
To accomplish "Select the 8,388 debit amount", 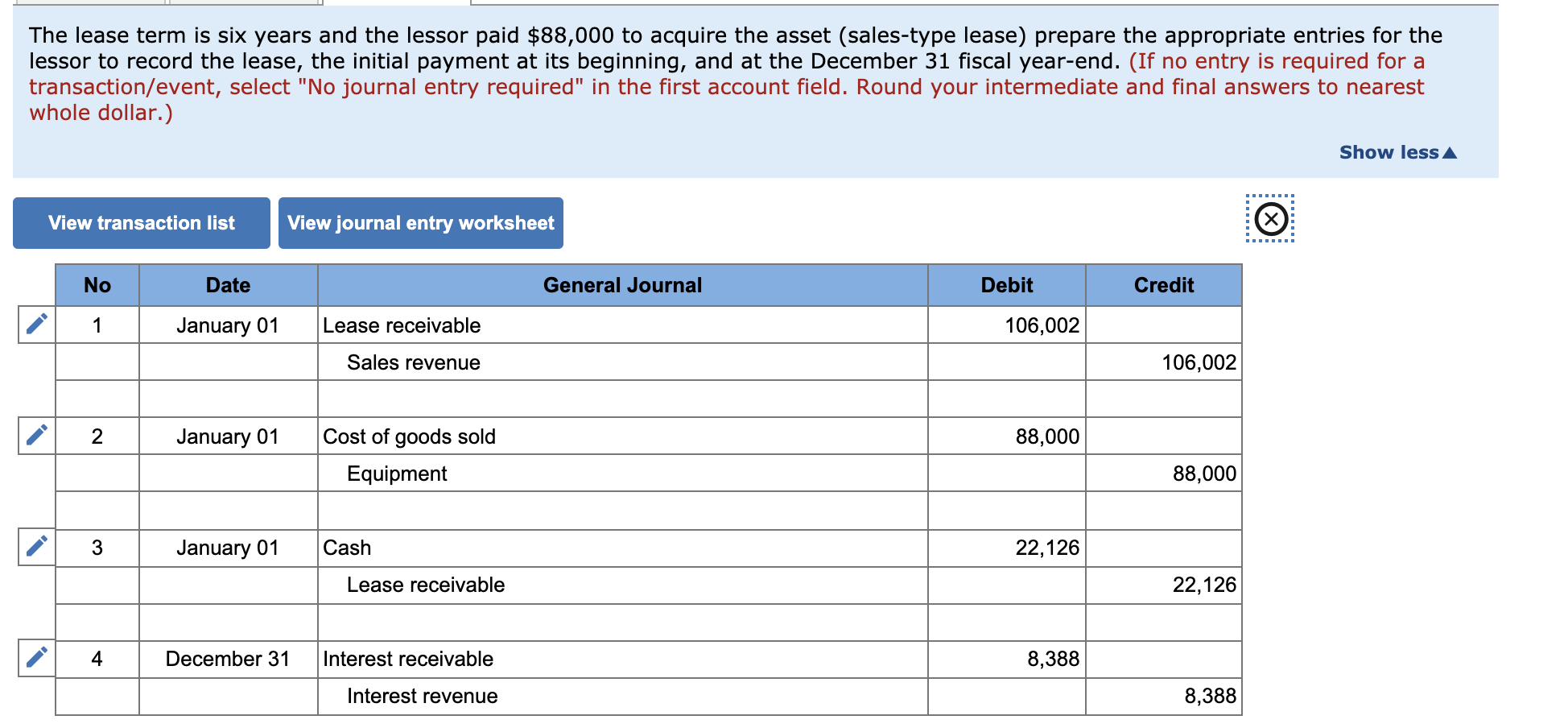I will pyautogui.click(x=1007, y=659).
